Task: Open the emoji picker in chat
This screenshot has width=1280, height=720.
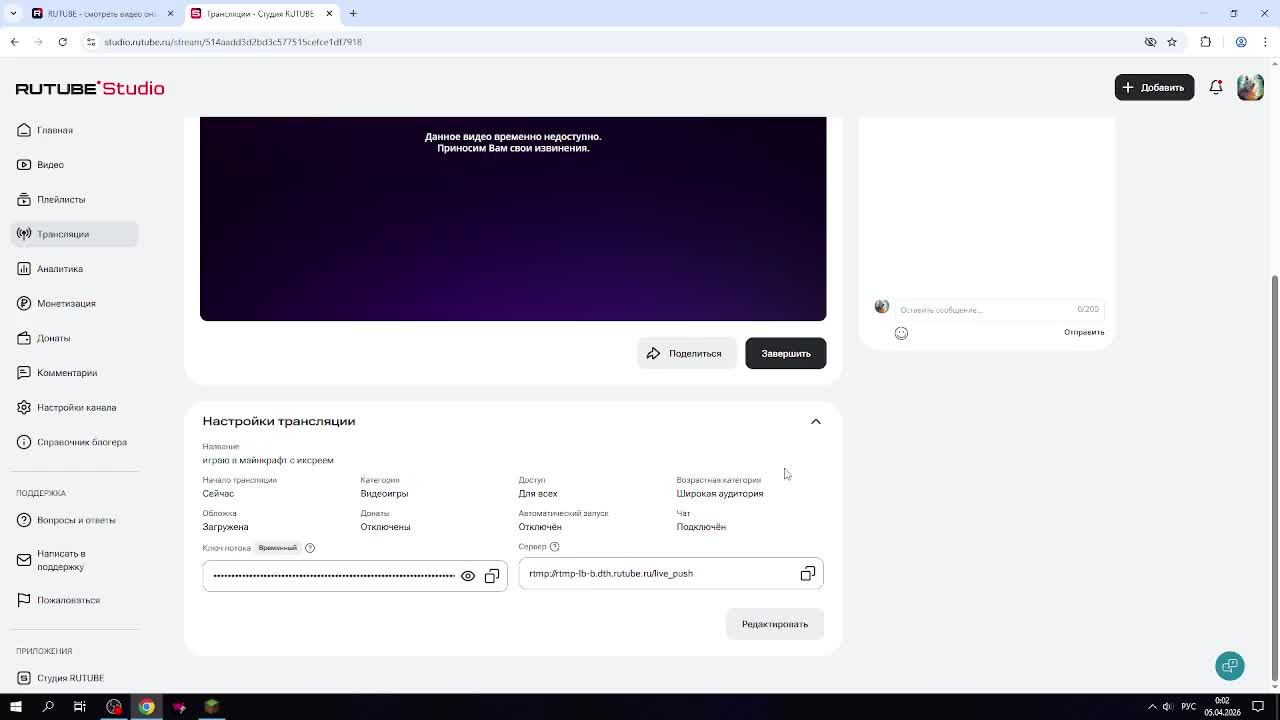Action: (x=901, y=333)
